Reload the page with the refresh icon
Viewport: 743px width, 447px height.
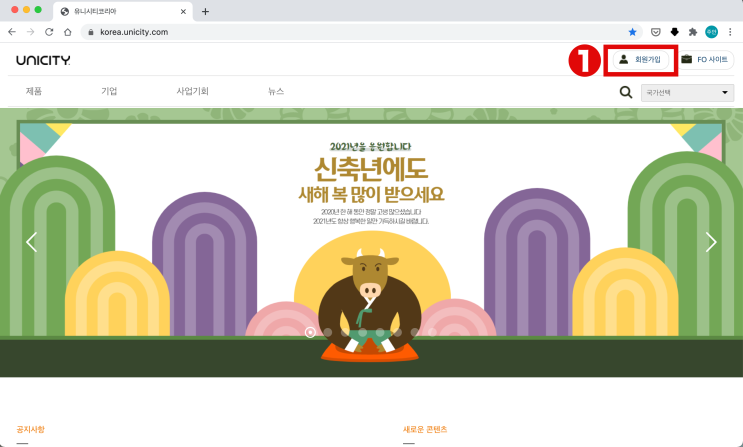point(49,32)
